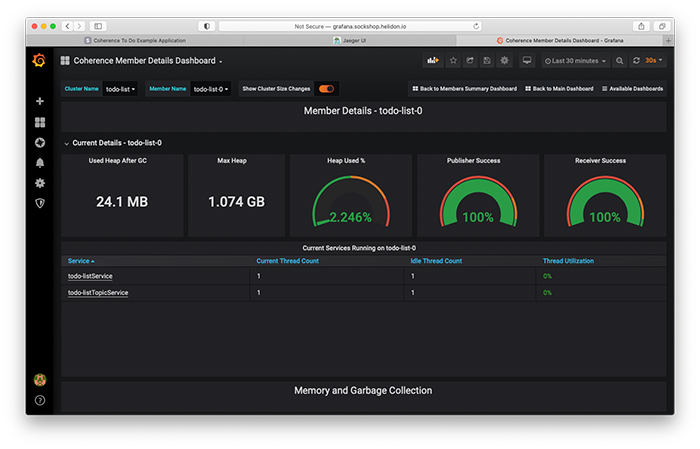Open the Server Admin shield icon
The width and height of the screenshot is (700, 449).
[x=40, y=203]
